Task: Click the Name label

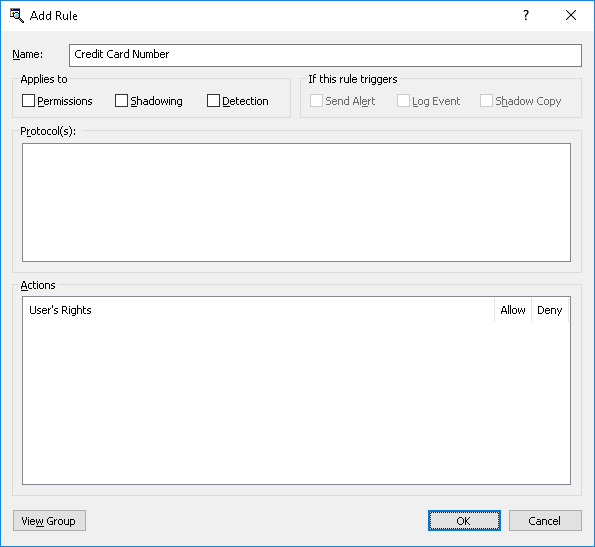Action: coord(27,54)
